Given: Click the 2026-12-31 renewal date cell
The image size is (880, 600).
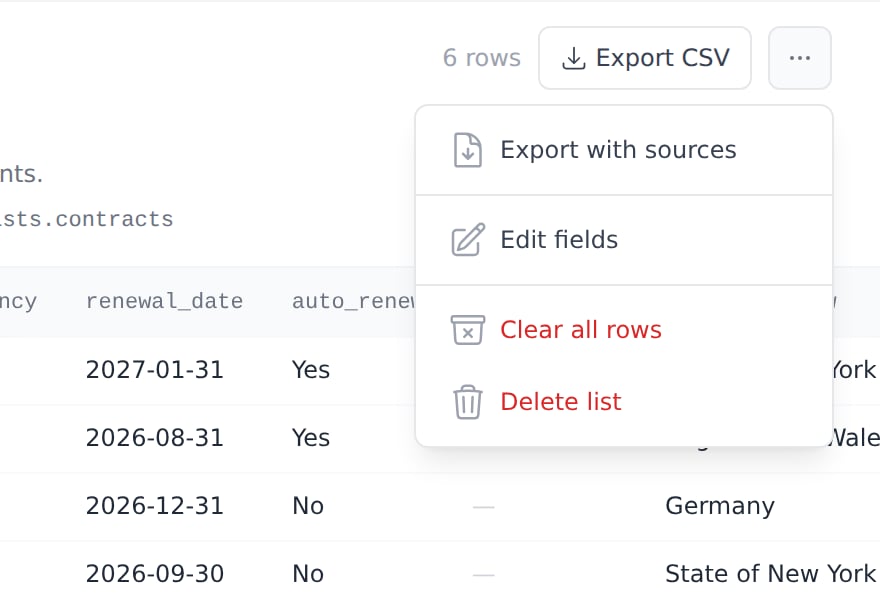Looking at the screenshot, I should pyautogui.click(x=154, y=506).
